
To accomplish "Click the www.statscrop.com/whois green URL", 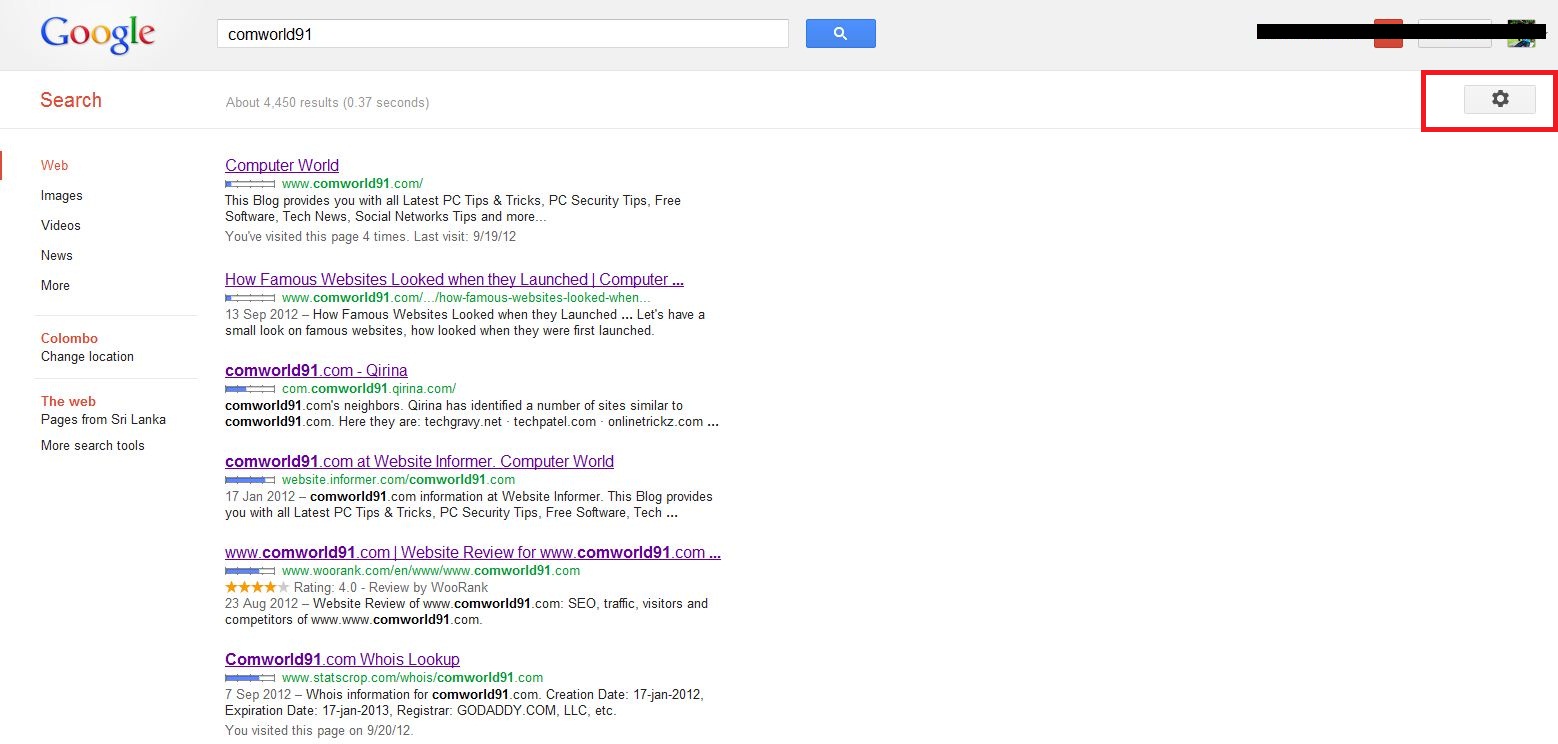I will (x=412, y=678).
